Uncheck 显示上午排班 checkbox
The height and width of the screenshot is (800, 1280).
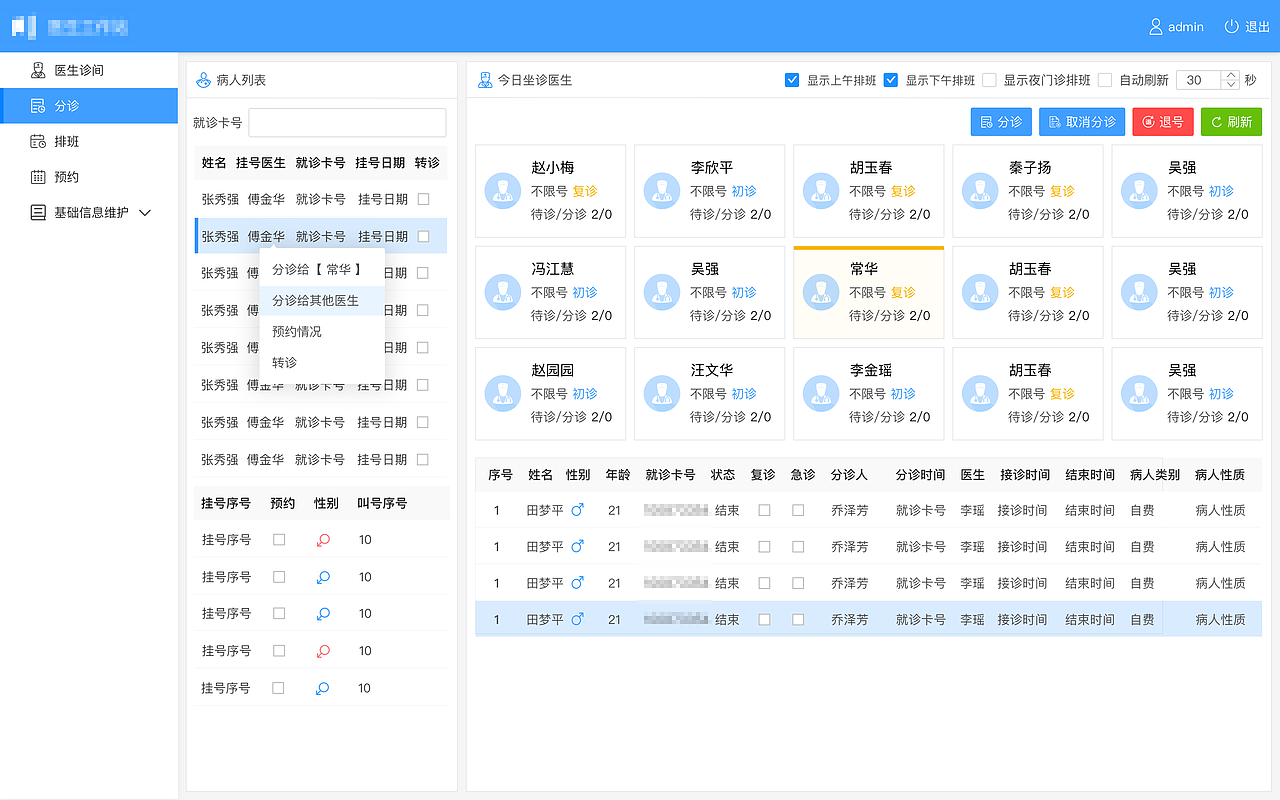tap(792, 80)
